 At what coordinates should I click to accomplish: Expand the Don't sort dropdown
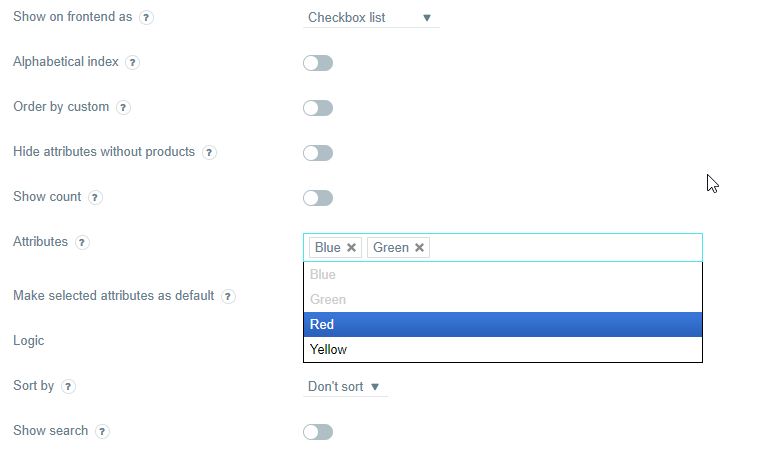[345, 387]
